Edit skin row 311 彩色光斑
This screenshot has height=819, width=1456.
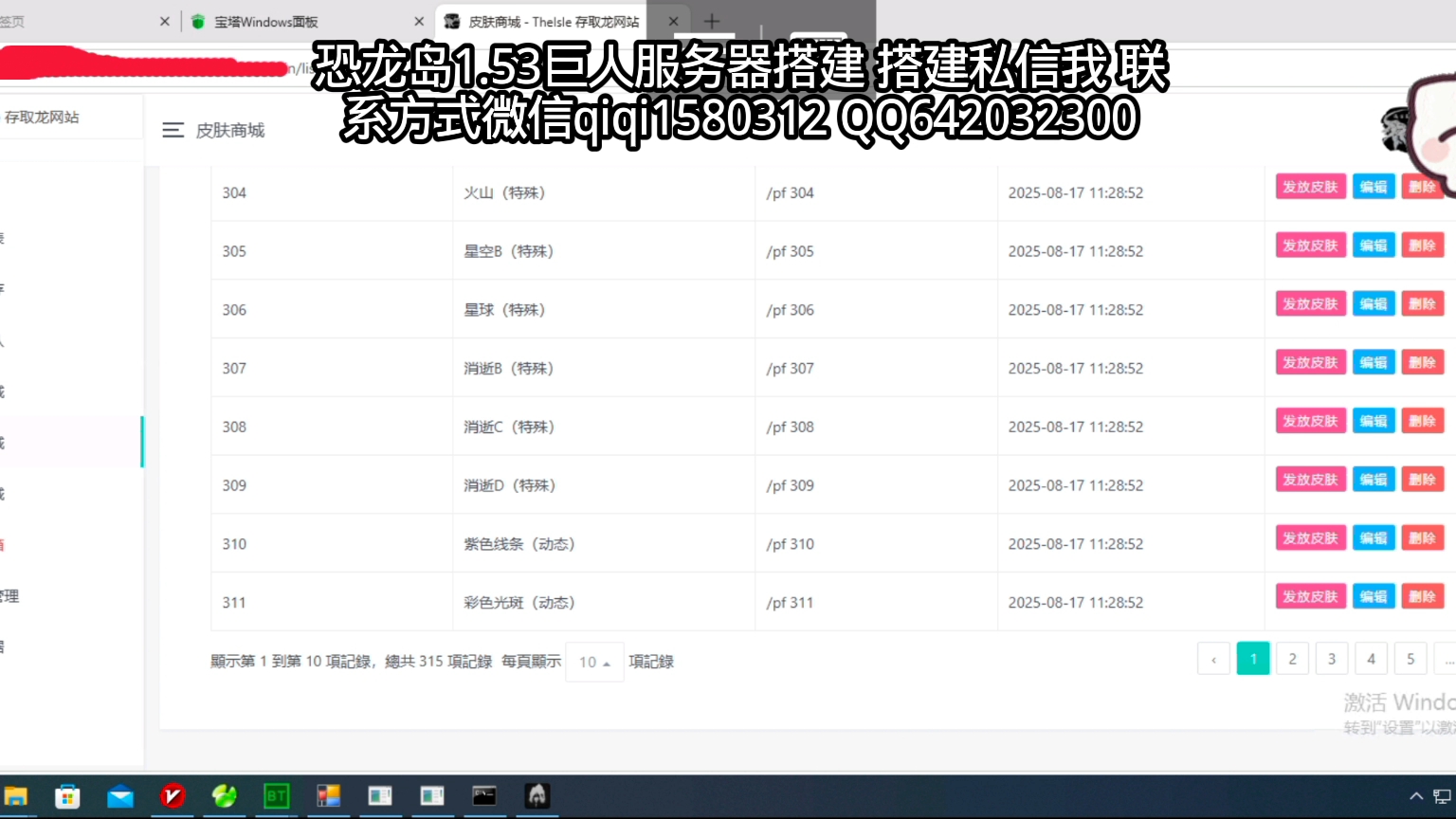click(x=1374, y=596)
